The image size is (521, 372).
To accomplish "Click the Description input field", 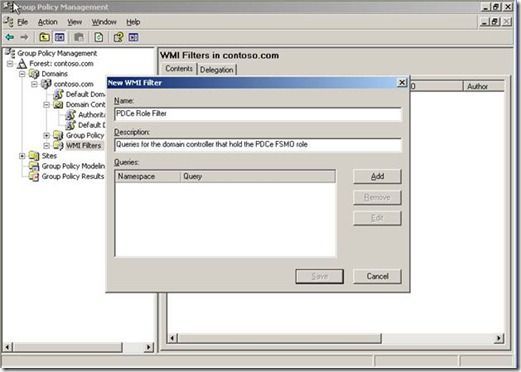I will [258, 145].
